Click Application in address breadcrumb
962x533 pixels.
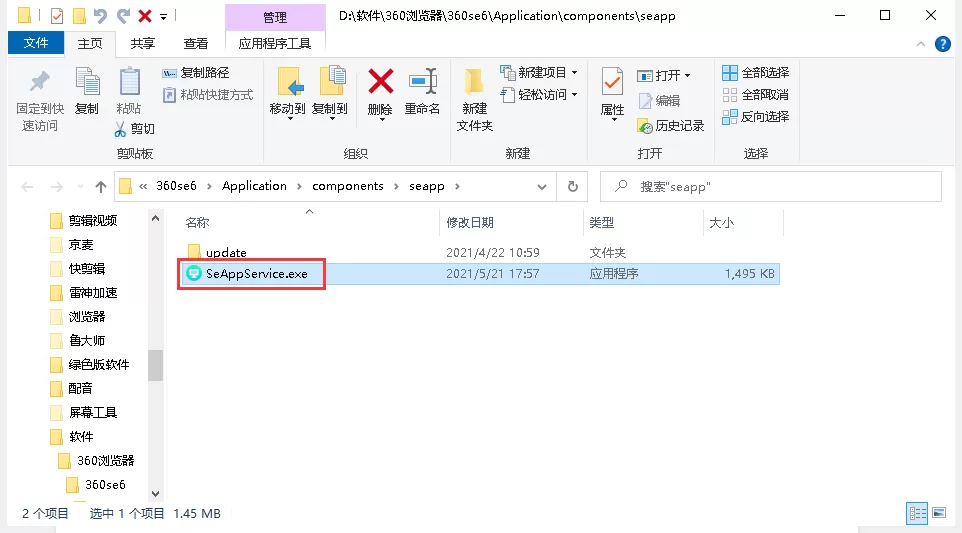tap(254, 186)
